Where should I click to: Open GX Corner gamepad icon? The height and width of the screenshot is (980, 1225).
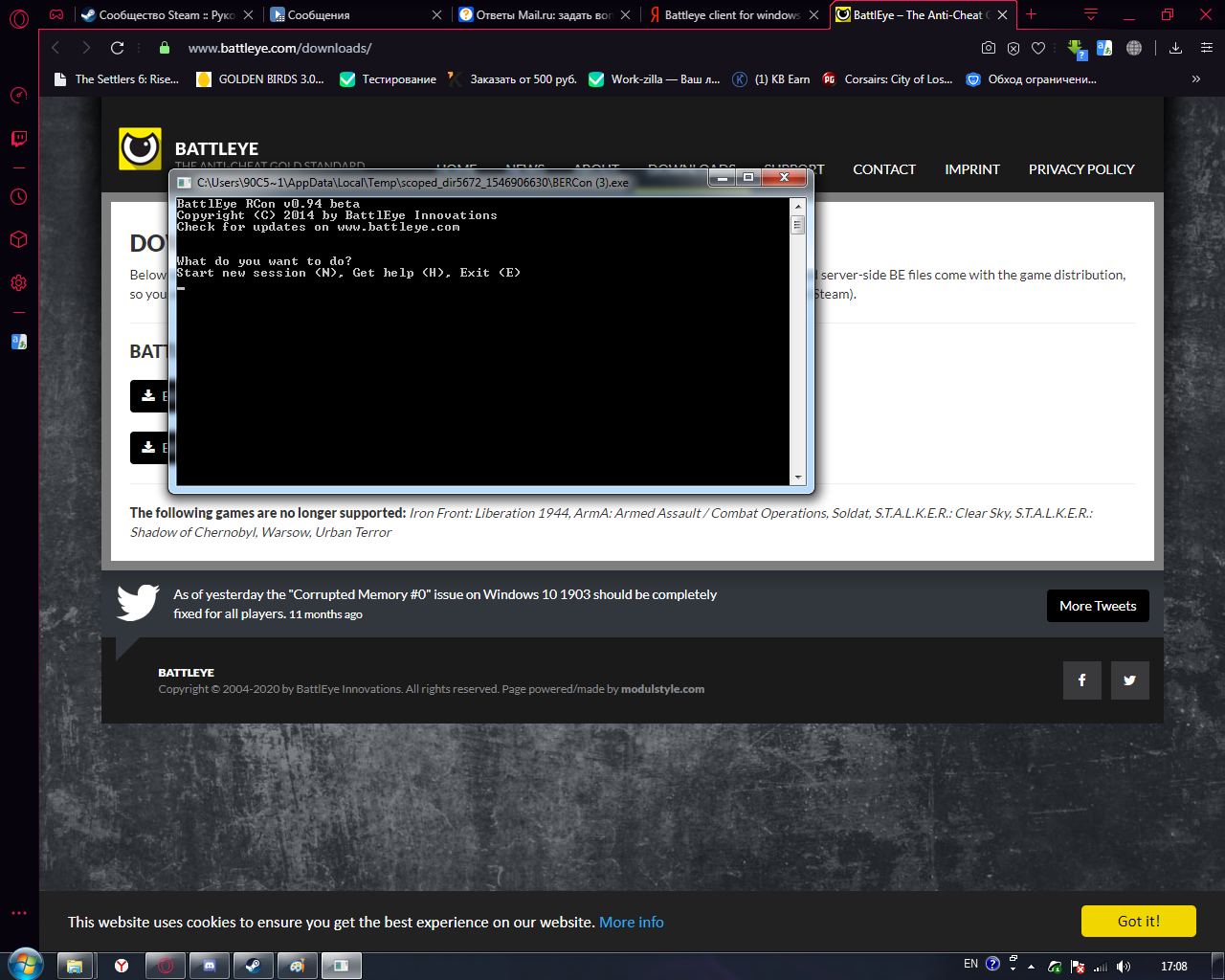pyautogui.click(x=56, y=15)
